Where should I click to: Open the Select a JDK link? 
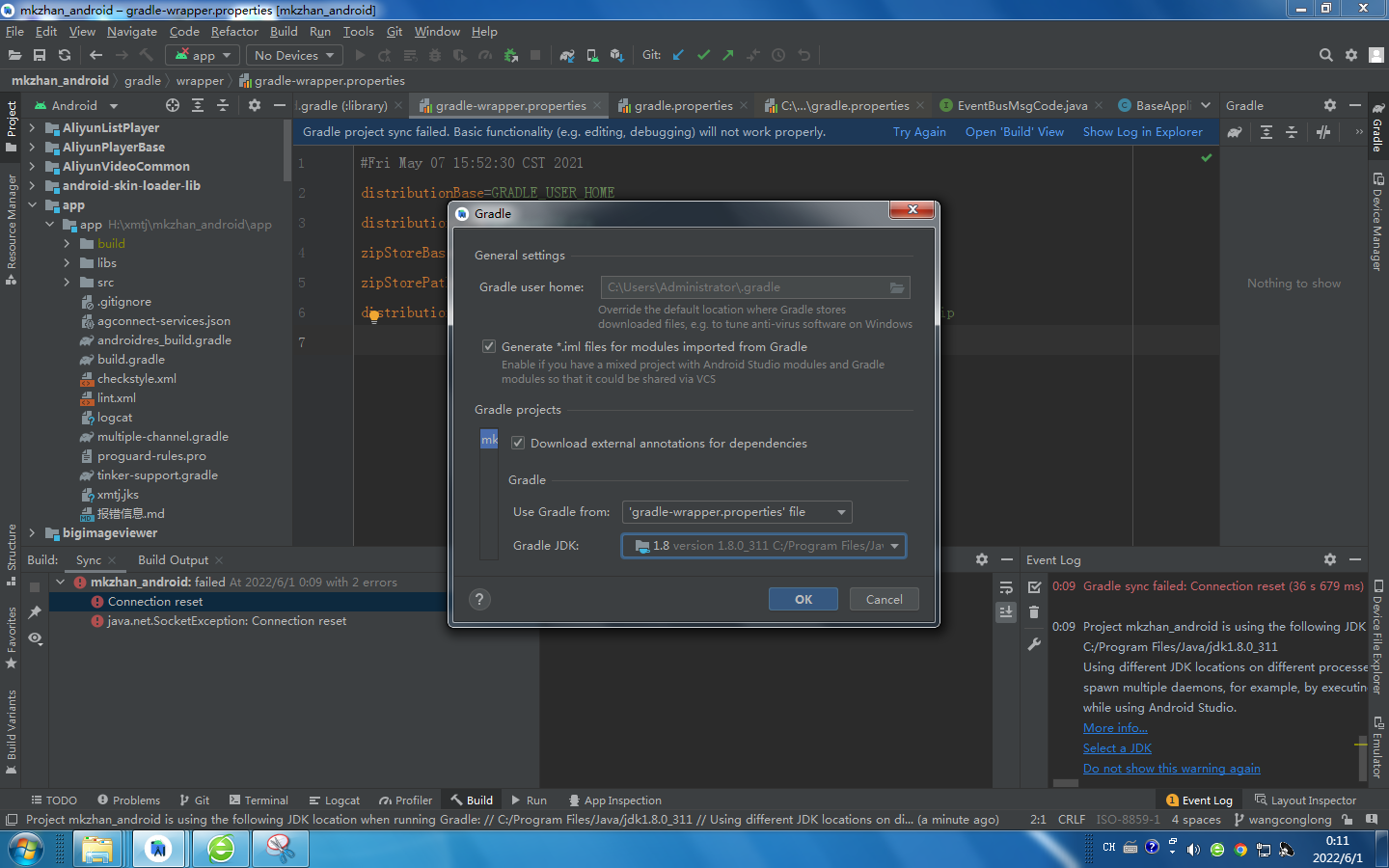click(1117, 747)
